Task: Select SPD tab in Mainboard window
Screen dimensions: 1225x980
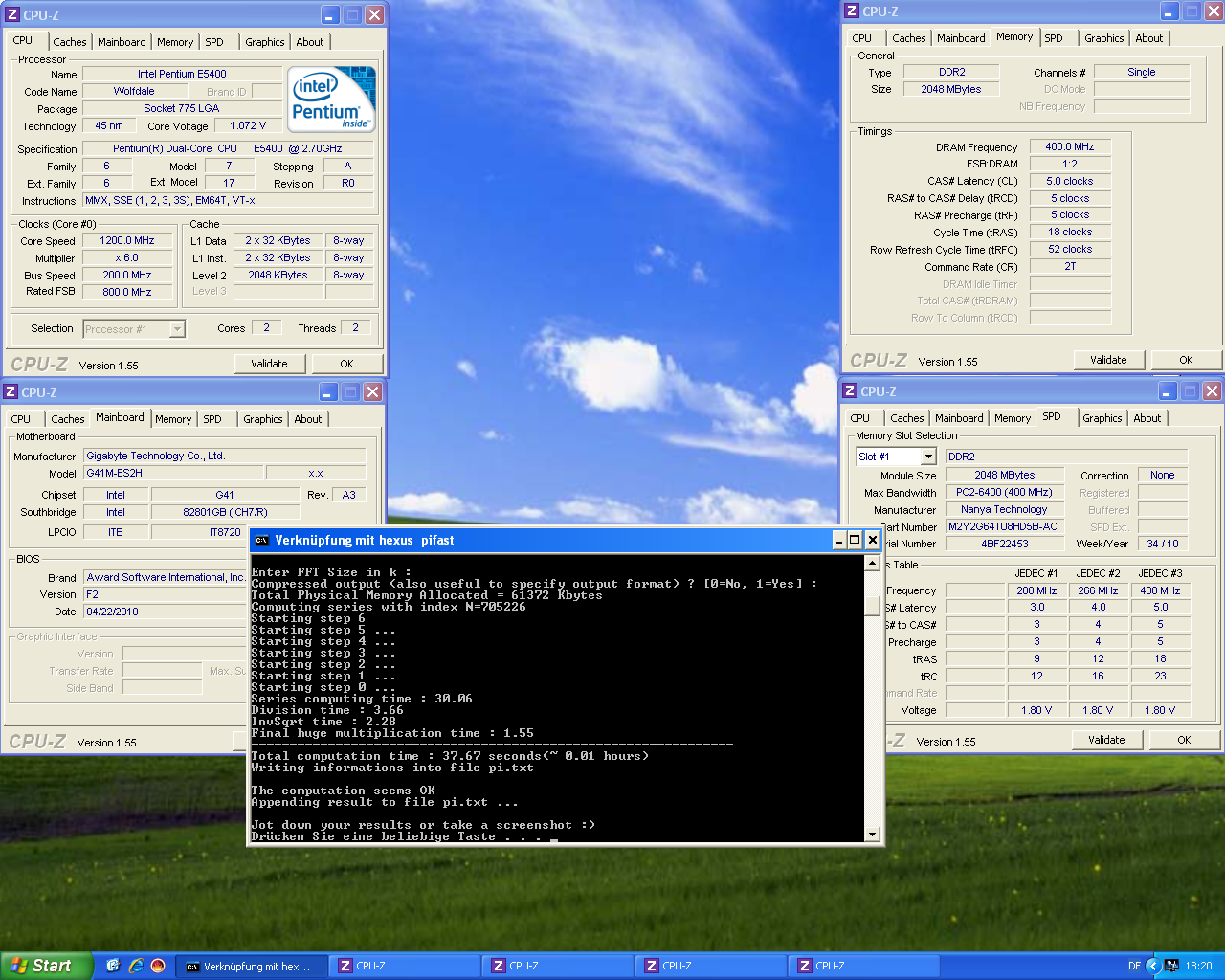Action: tap(212, 419)
